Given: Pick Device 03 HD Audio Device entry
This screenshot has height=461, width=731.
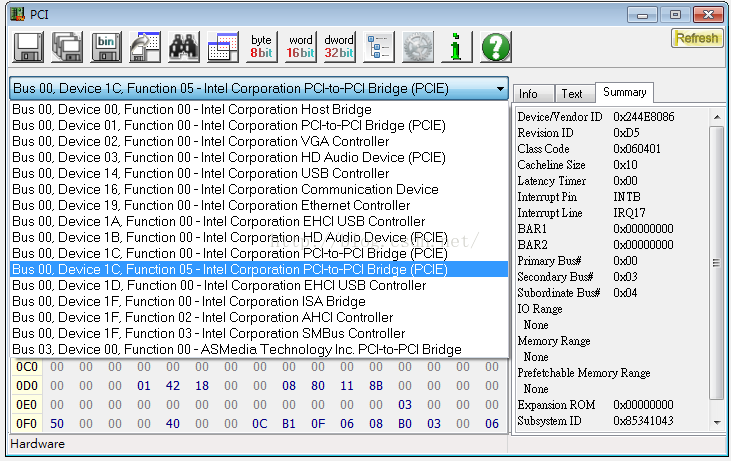Looking at the screenshot, I should point(259,158).
